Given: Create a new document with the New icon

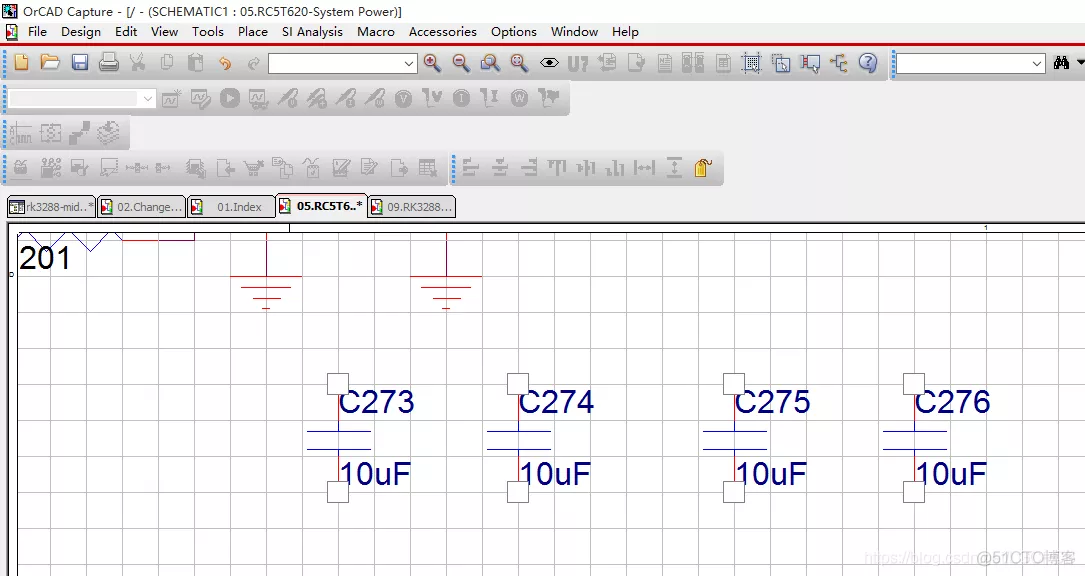Looking at the screenshot, I should pyautogui.click(x=21, y=62).
